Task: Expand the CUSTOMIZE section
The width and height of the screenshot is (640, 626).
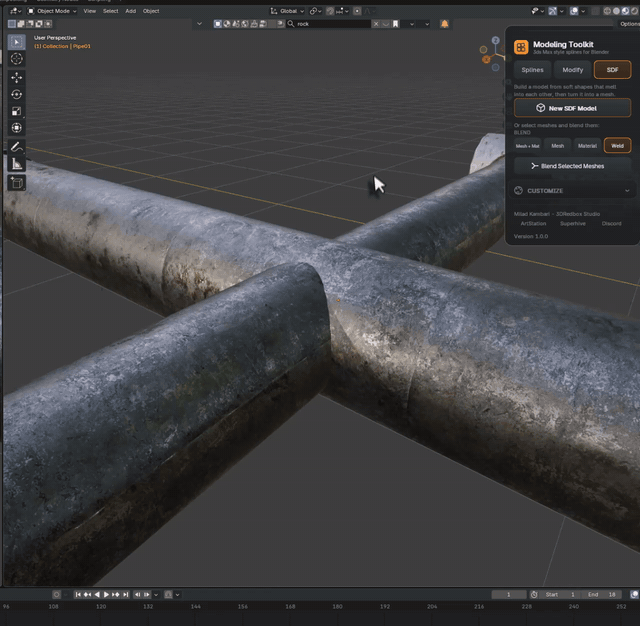Action: tap(572, 191)
